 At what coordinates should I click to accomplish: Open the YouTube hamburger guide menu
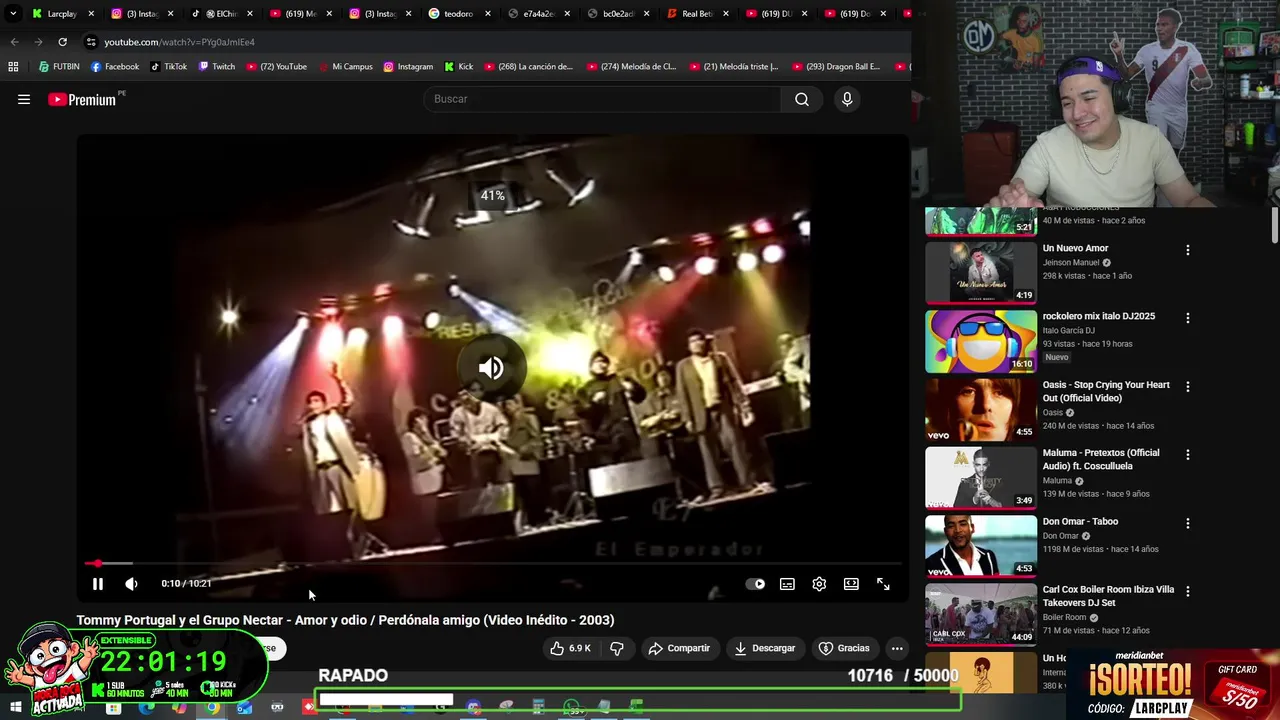click(24, 99)
